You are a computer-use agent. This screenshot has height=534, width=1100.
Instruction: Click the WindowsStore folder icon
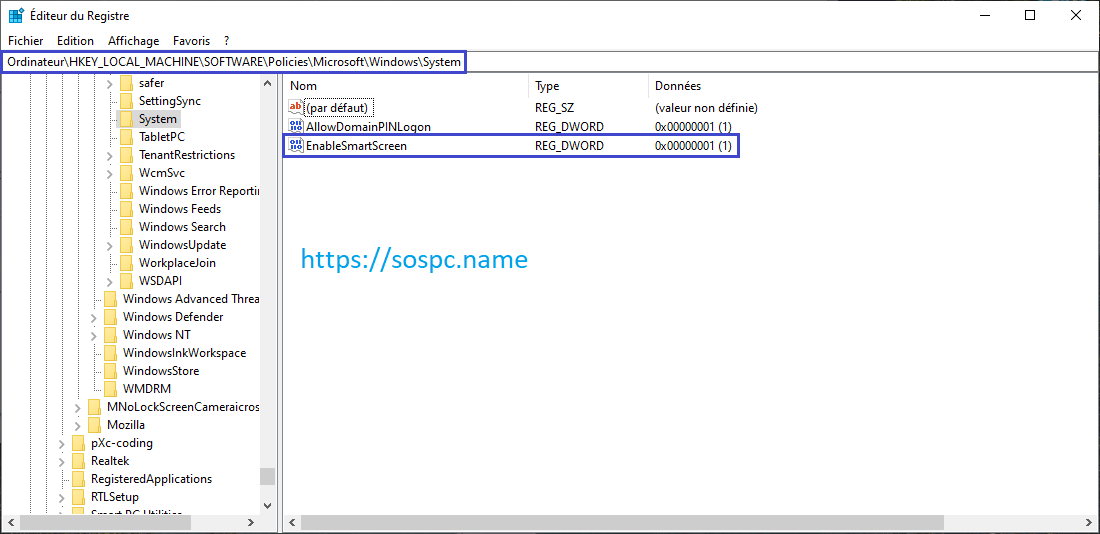coord(110,371)
